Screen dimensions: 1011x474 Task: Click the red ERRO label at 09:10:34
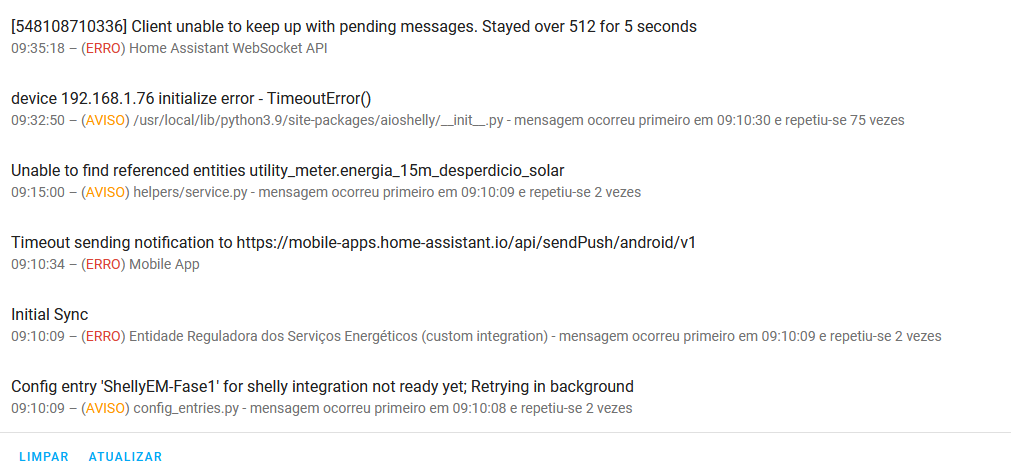tap(103, 264)
